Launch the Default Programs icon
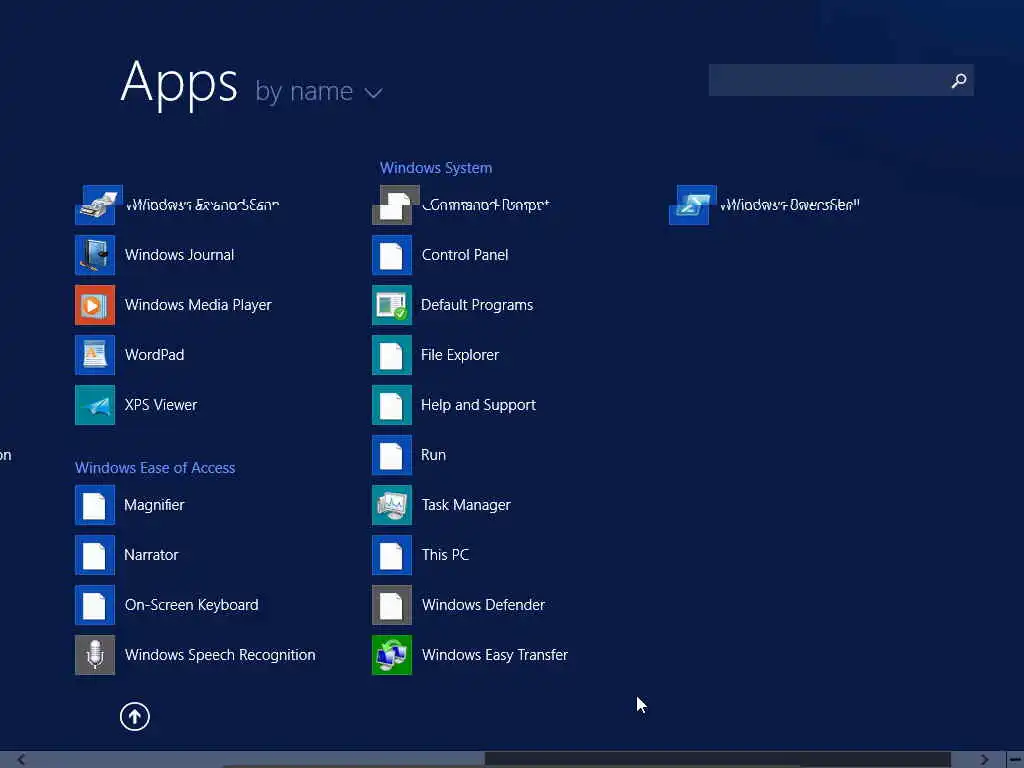1024x768 pixels. [392, 305]
